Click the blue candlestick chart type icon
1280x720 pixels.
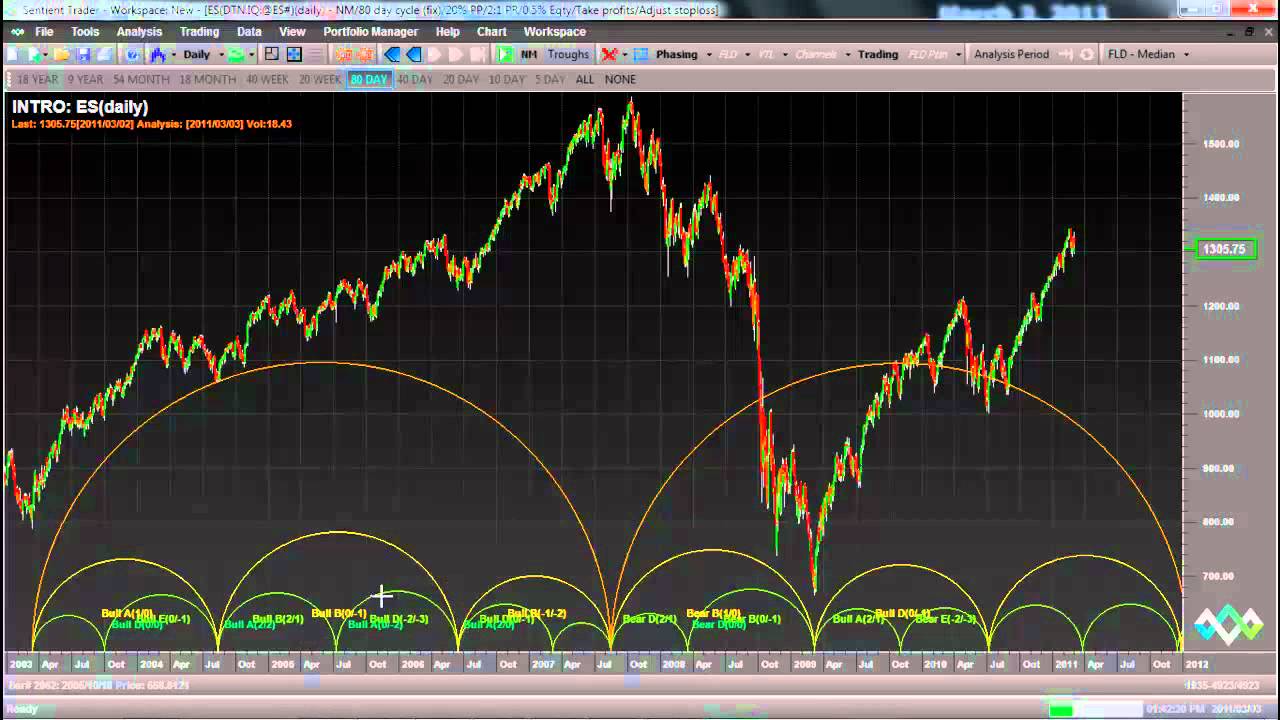[158, 54]
